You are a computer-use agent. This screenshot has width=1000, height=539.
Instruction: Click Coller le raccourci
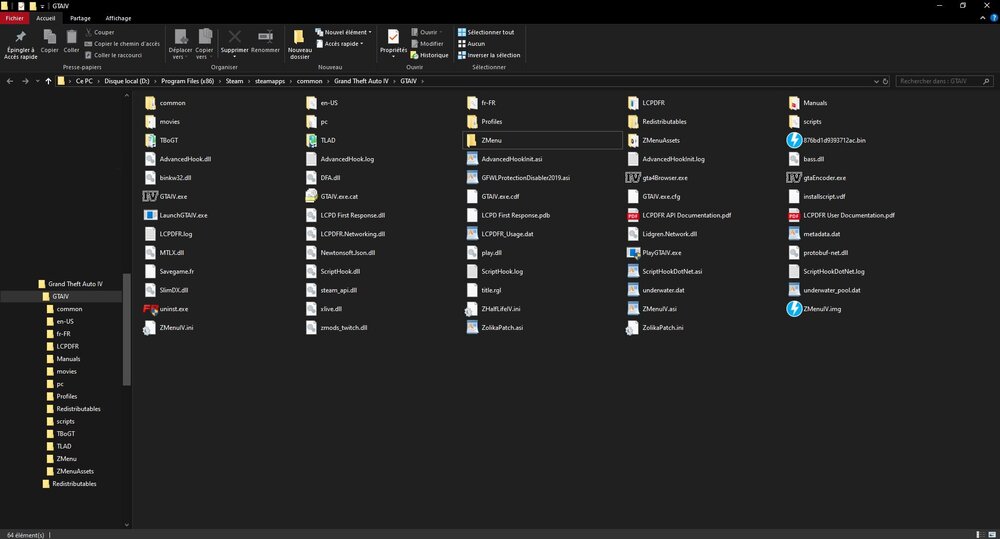pos(114,55)
